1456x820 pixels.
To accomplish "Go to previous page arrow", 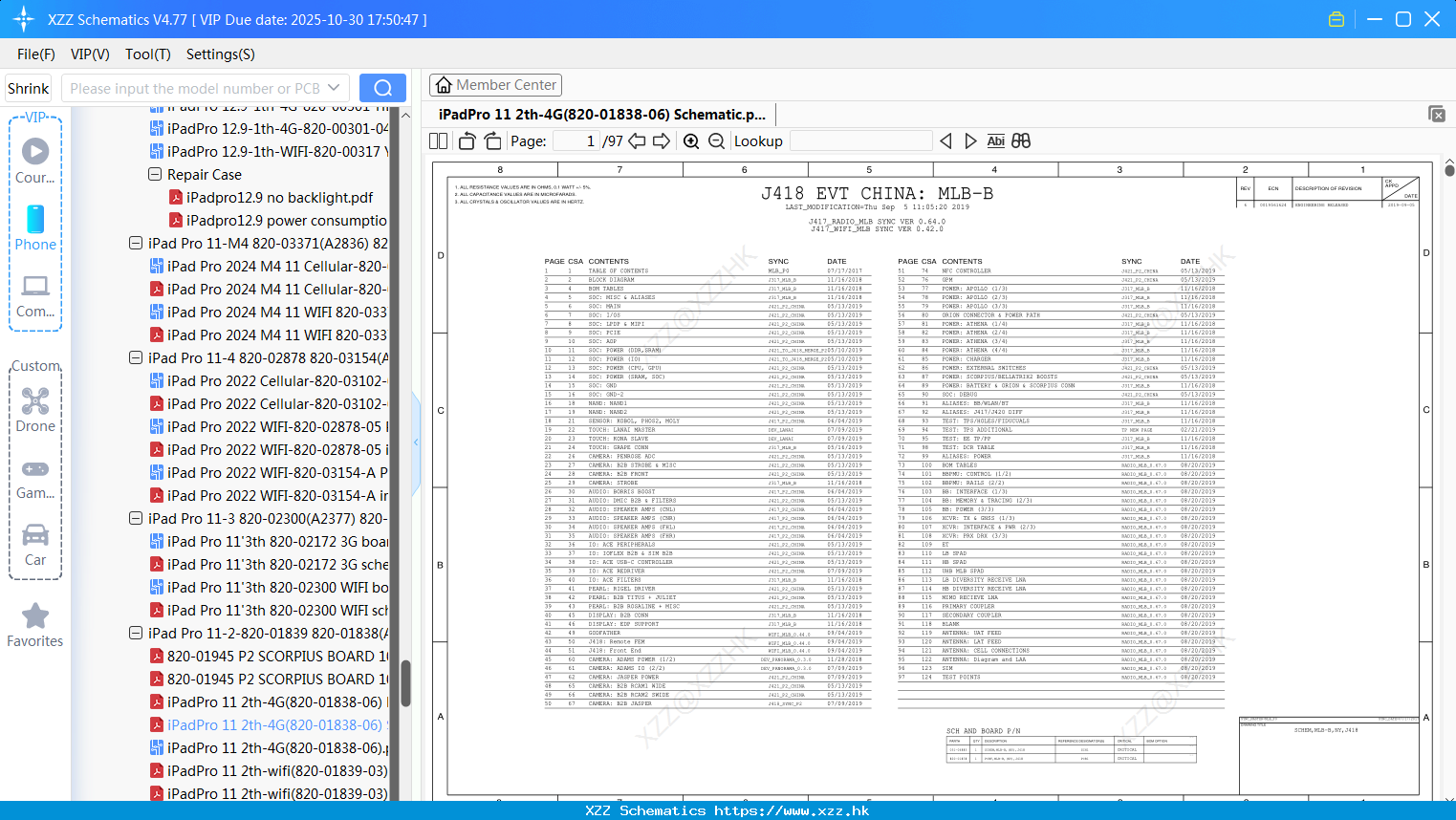I will click(x=637, y=140).
